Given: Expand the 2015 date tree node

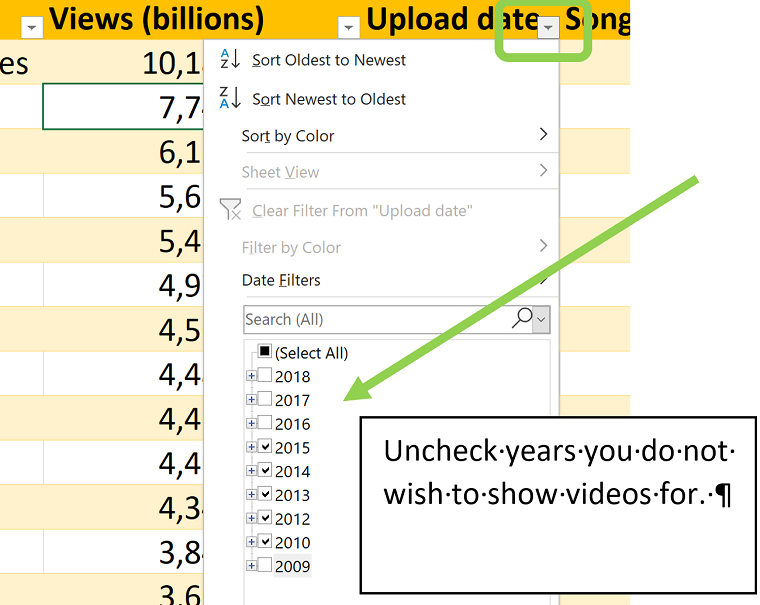Looking at the screenshot, I should (251, 447).
